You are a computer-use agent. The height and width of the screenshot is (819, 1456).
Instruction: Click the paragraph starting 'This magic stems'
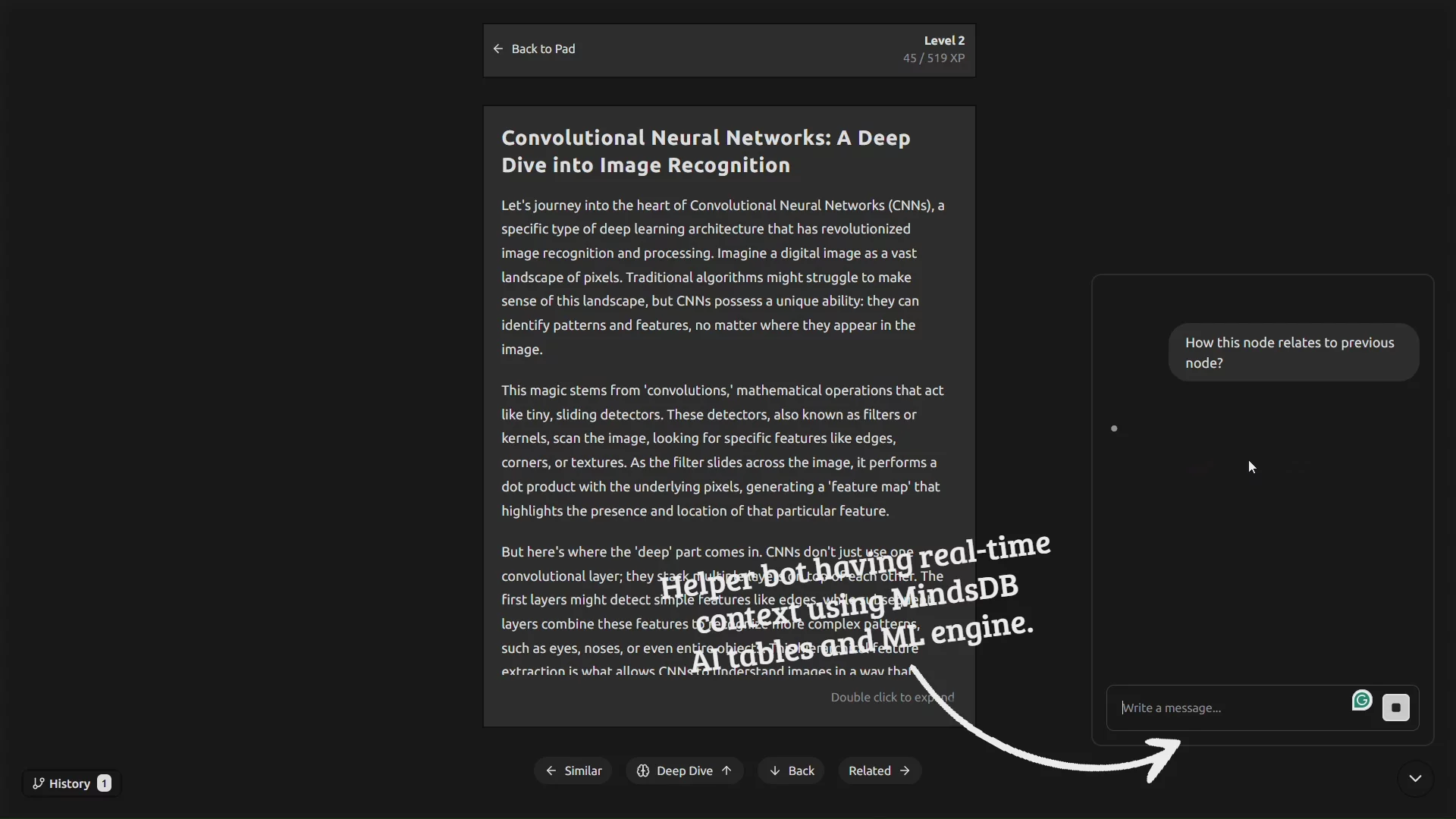724,450
